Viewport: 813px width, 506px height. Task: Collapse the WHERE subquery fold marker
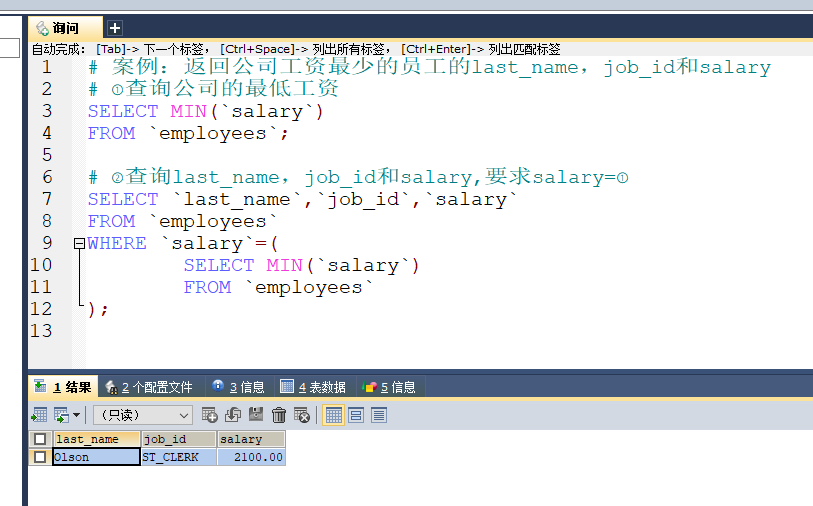click(x=79, y=243)
